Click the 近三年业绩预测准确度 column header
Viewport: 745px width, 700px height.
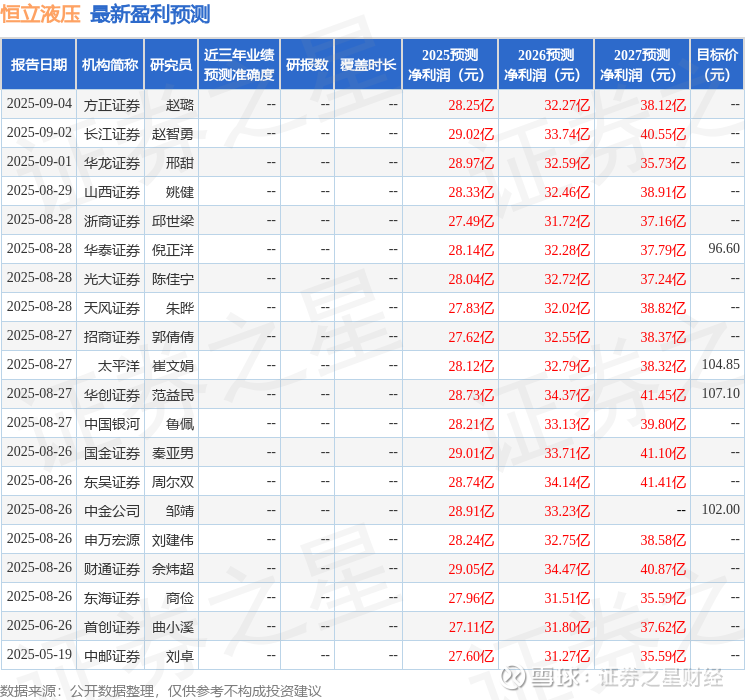239,65
